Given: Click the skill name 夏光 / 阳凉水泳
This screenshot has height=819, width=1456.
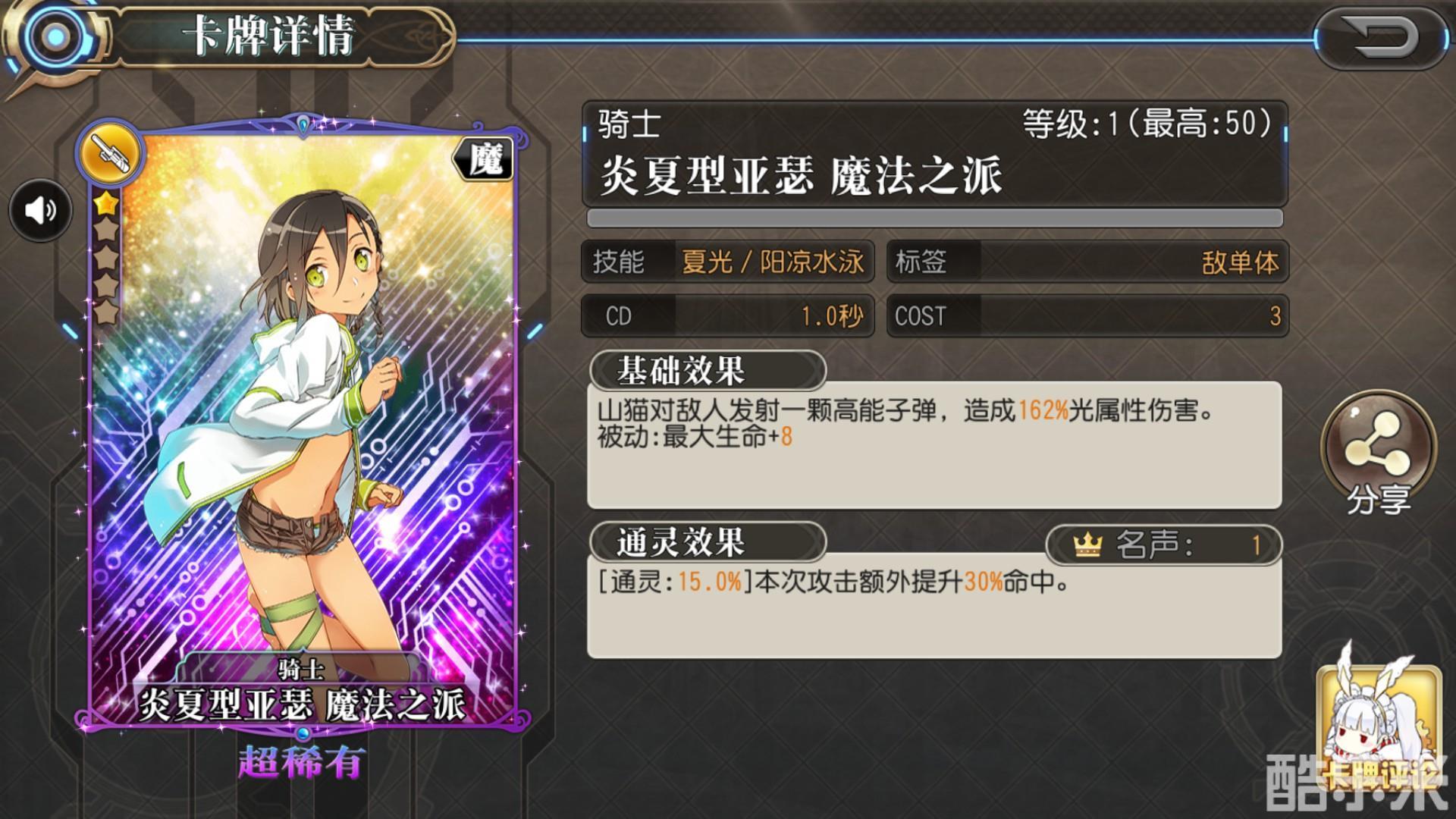Looking at the screenshot, I should coord(772,262).
